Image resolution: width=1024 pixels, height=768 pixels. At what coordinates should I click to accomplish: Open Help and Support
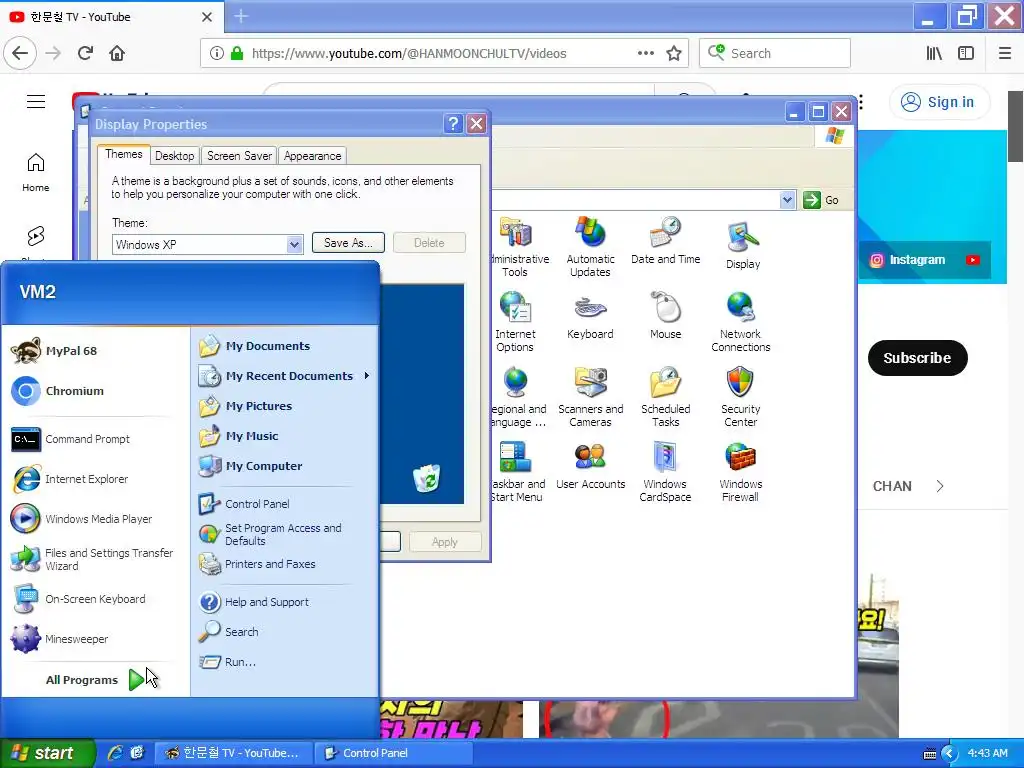pyautogui.click(x=254, y=601)
